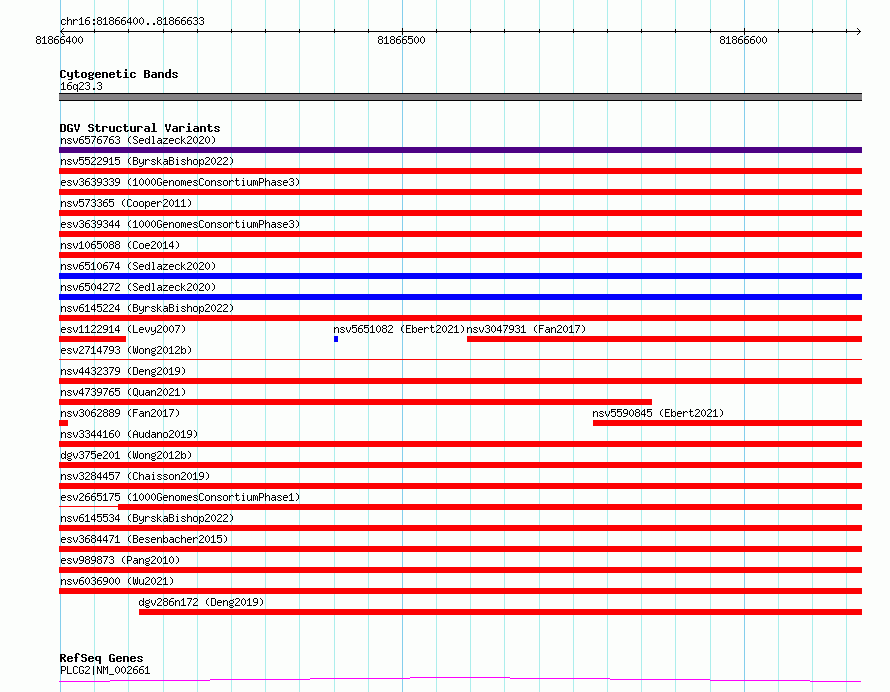Click the blue nsv6510674 variant bar
Image resolution: width=890 pixels, height=692 pixels.
(460, 276)
